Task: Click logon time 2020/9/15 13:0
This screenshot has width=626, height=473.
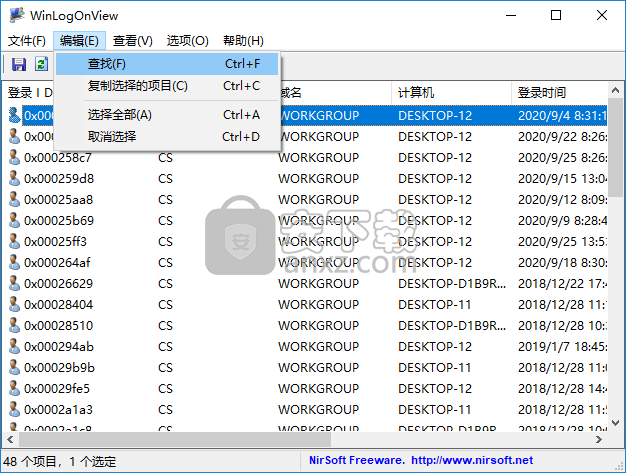Action: tap(562, 178)
